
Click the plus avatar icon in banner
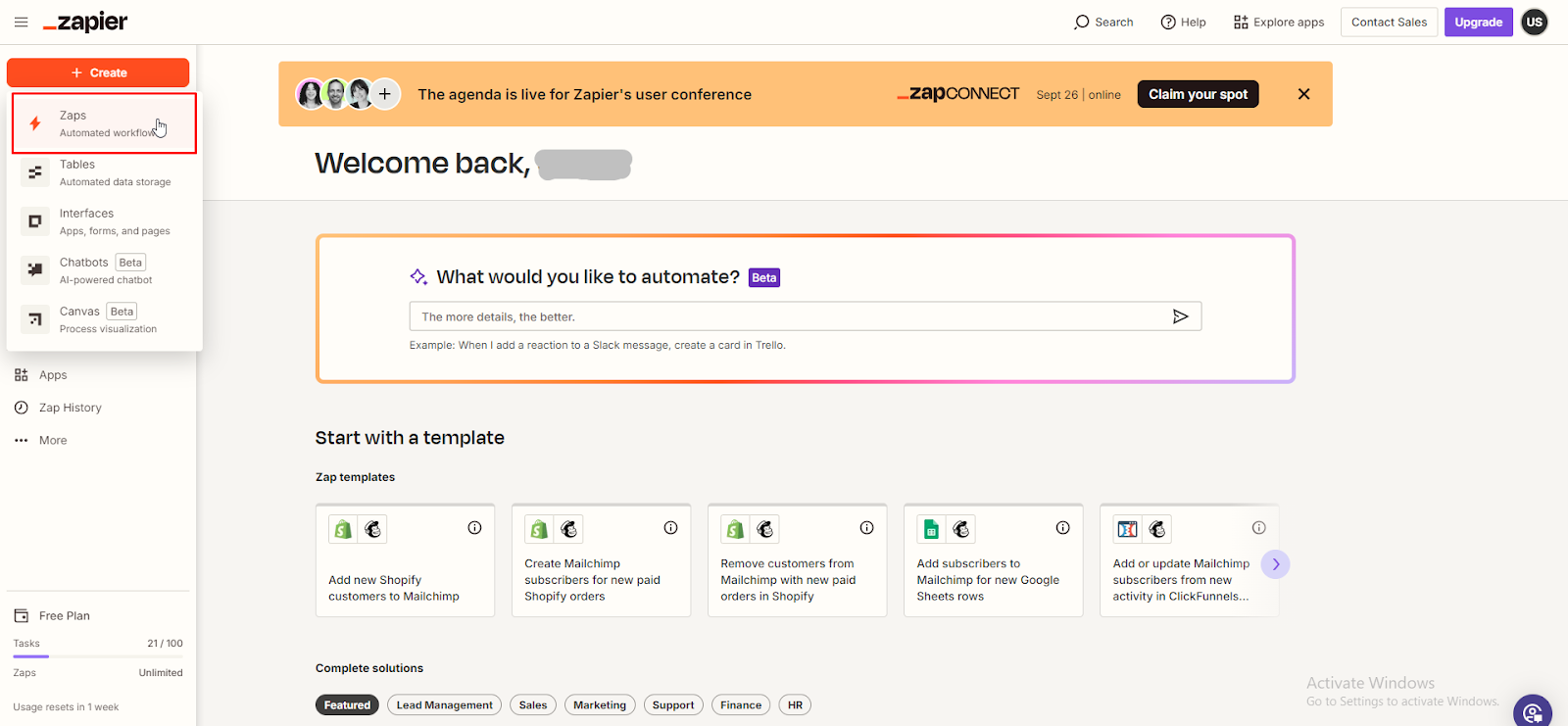click(385, 94)
